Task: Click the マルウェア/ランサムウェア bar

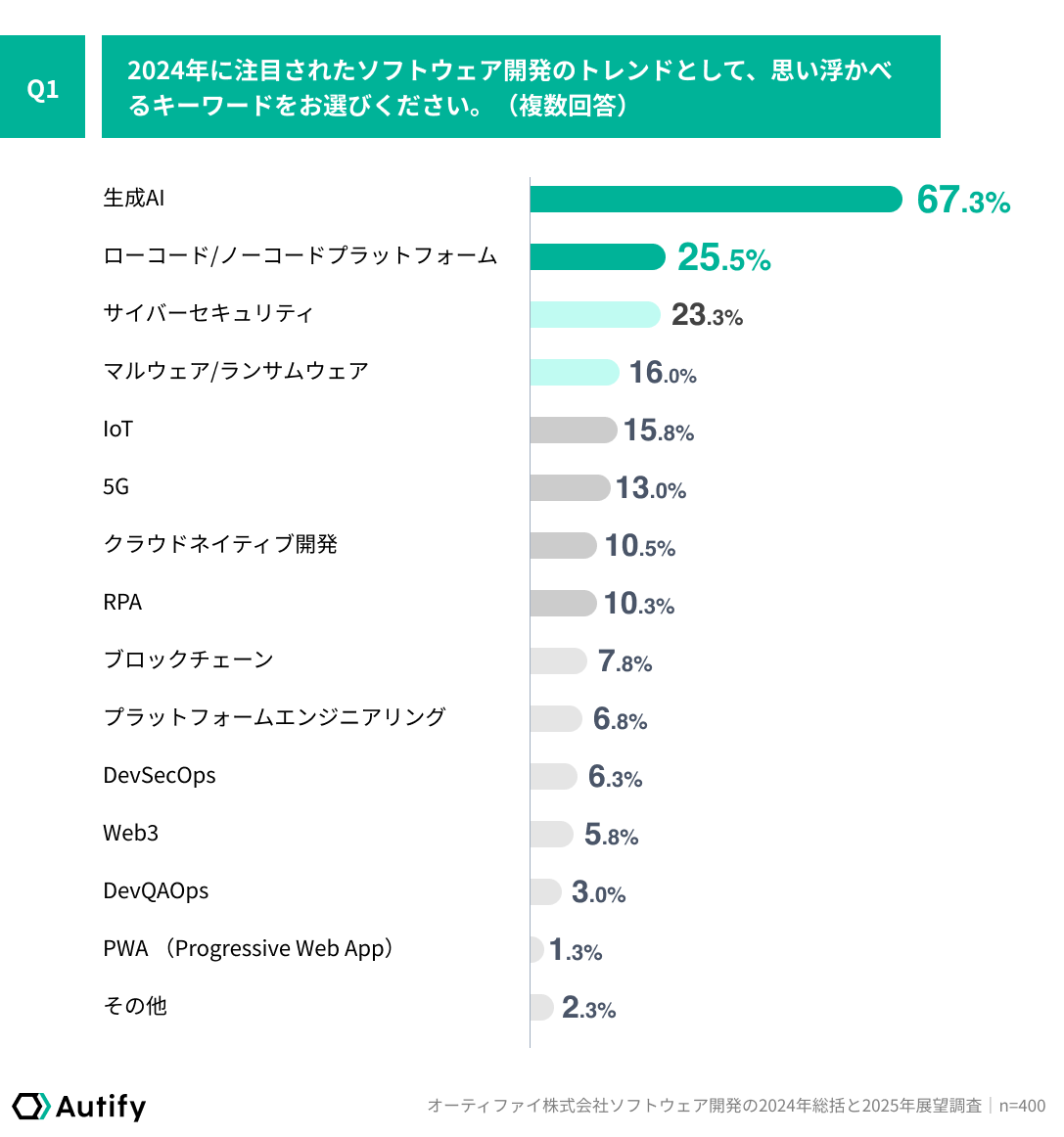Action: 575,372
